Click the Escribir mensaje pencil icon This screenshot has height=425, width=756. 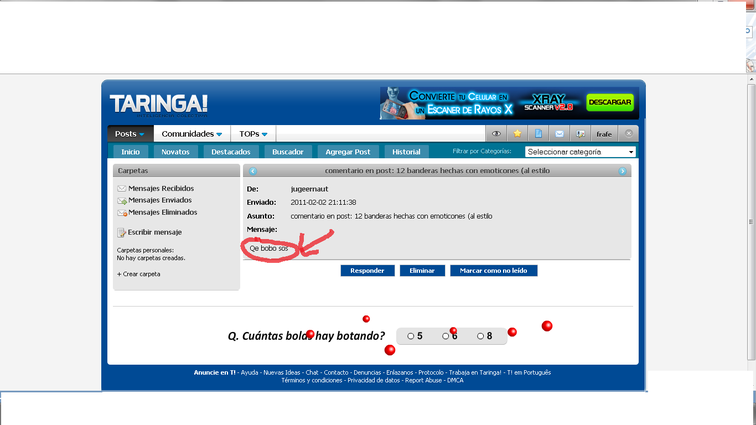tap(122, 232)
